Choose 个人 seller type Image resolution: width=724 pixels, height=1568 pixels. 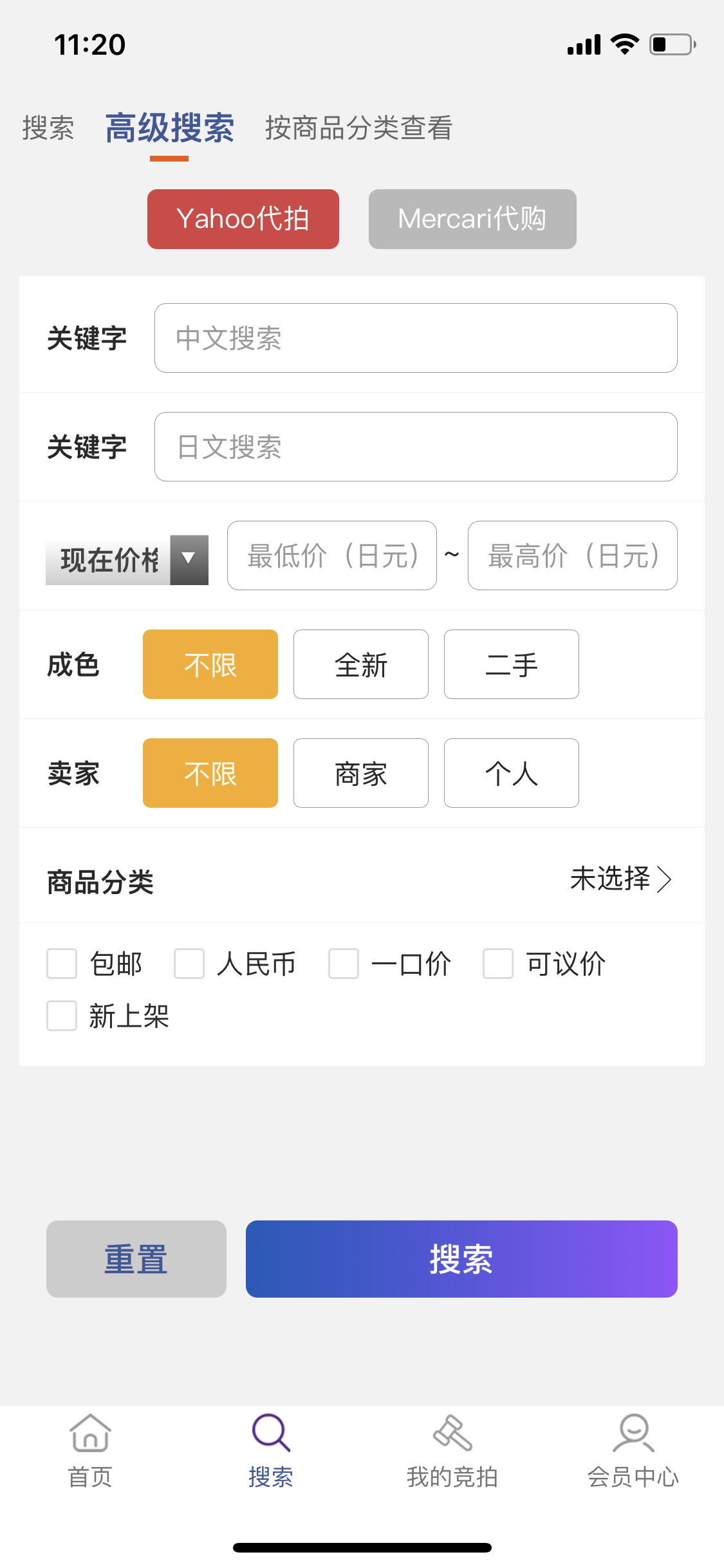512,773
